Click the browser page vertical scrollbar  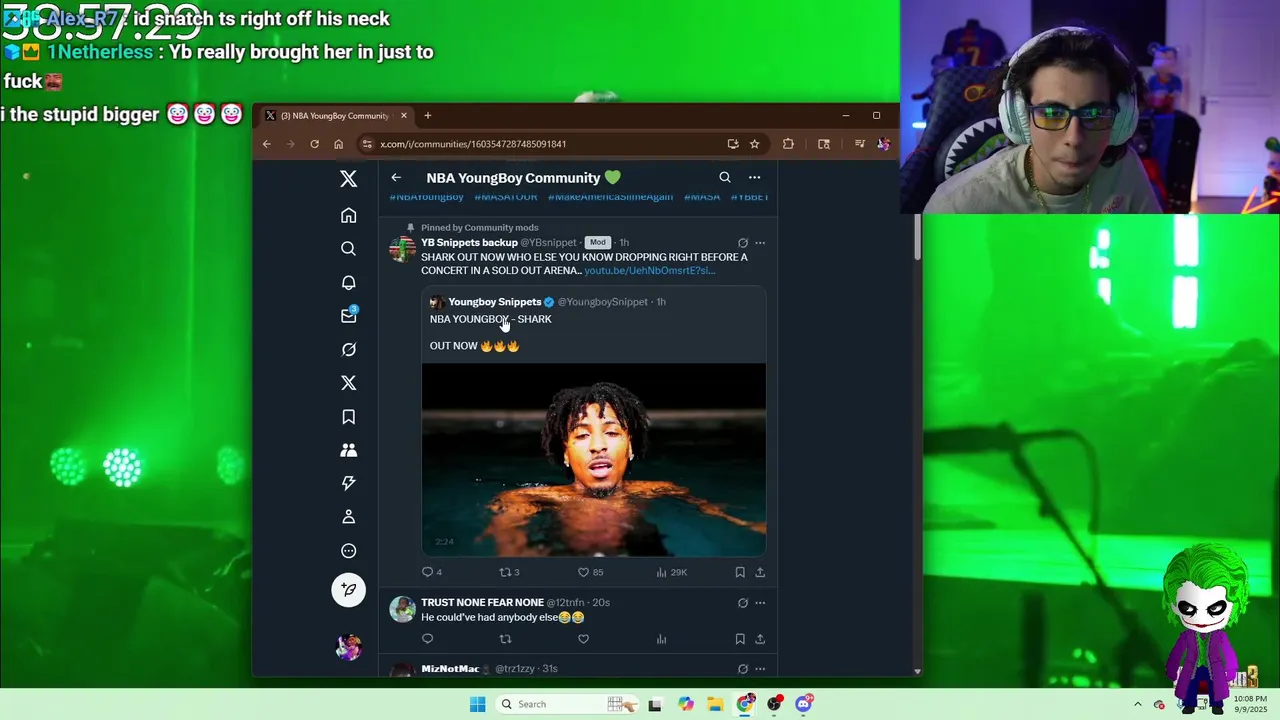tap(917, 237)
